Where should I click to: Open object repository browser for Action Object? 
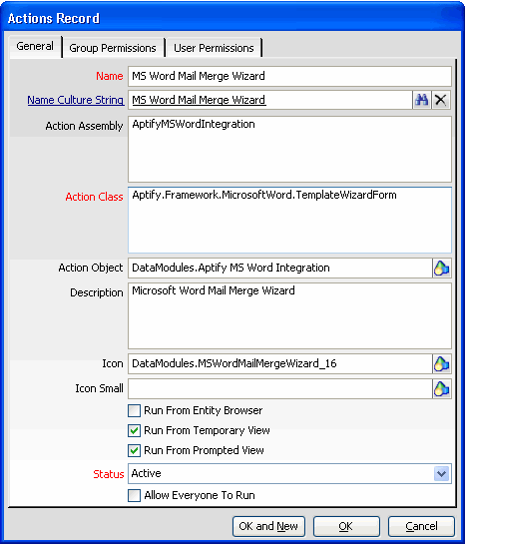[x=441, y=268]
